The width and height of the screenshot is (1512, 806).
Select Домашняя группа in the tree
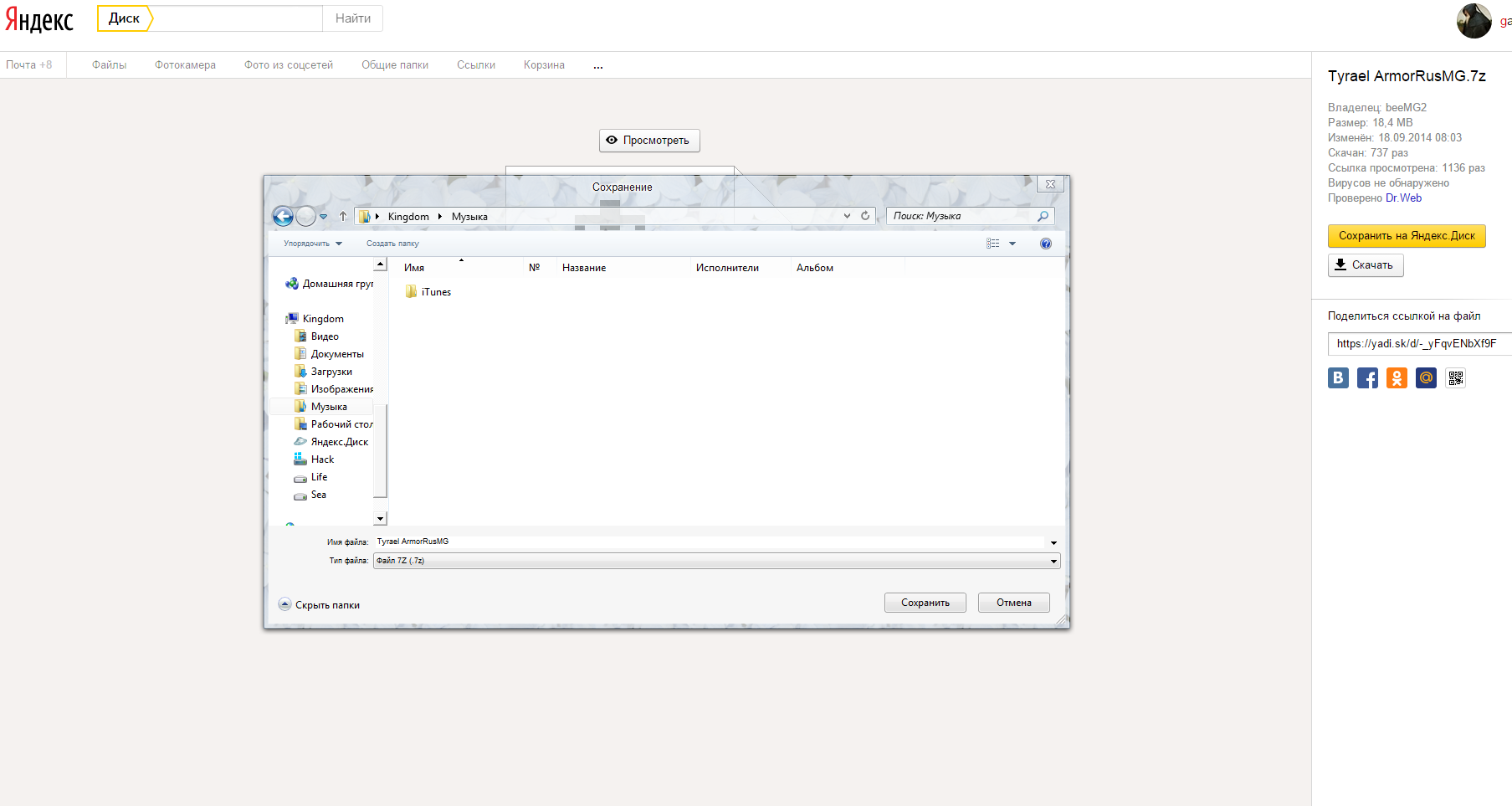click(330, 284)
